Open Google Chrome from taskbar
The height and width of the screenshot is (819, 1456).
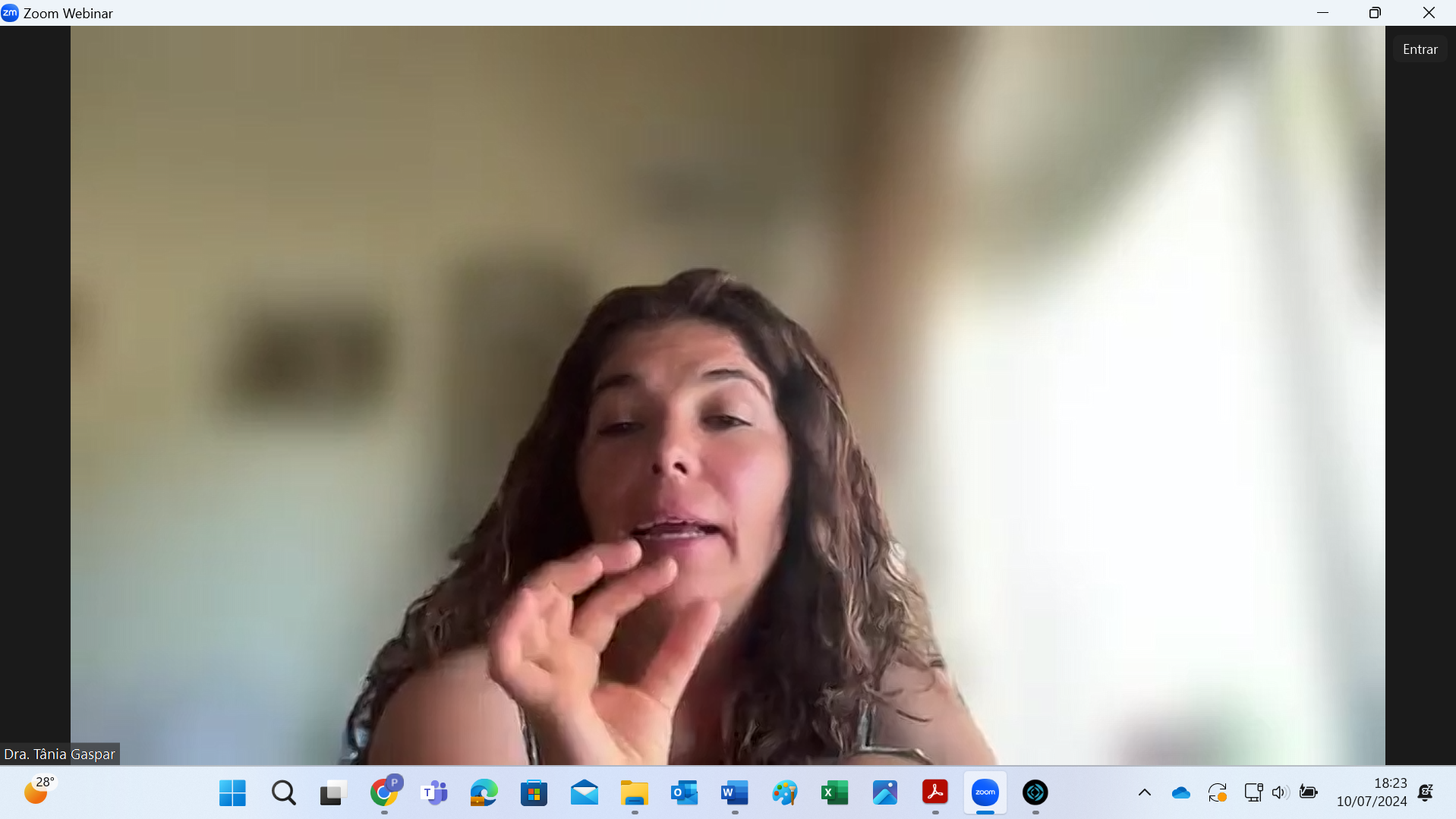coord(384,792)
